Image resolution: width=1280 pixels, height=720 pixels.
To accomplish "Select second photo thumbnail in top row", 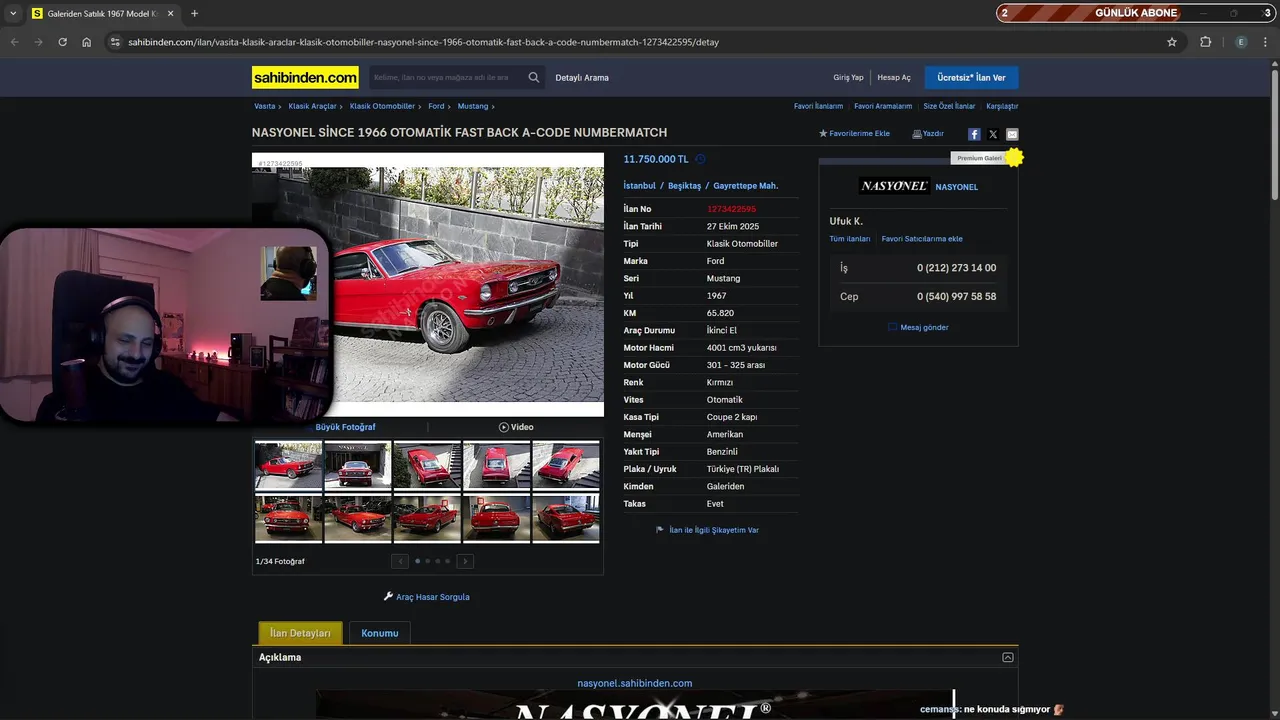I will (357, 465).
